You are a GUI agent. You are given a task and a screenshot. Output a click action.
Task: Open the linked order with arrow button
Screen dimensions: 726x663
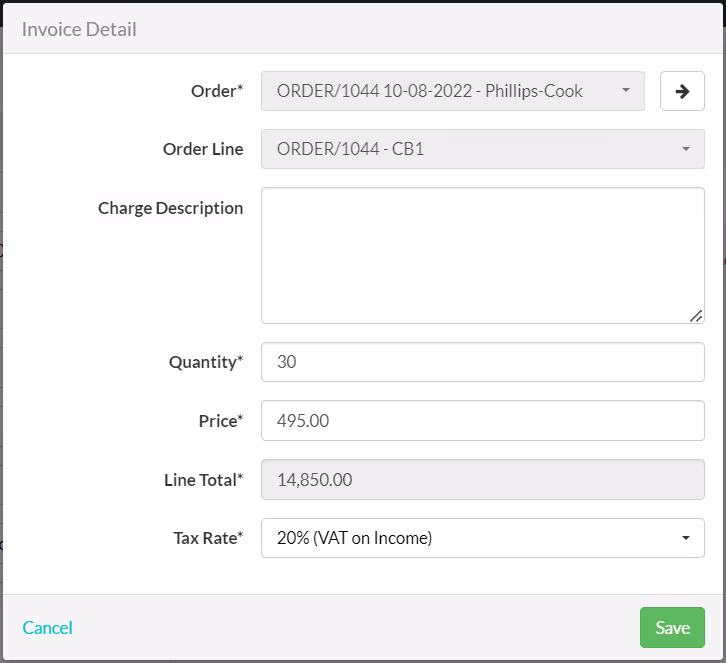(682, 91)
